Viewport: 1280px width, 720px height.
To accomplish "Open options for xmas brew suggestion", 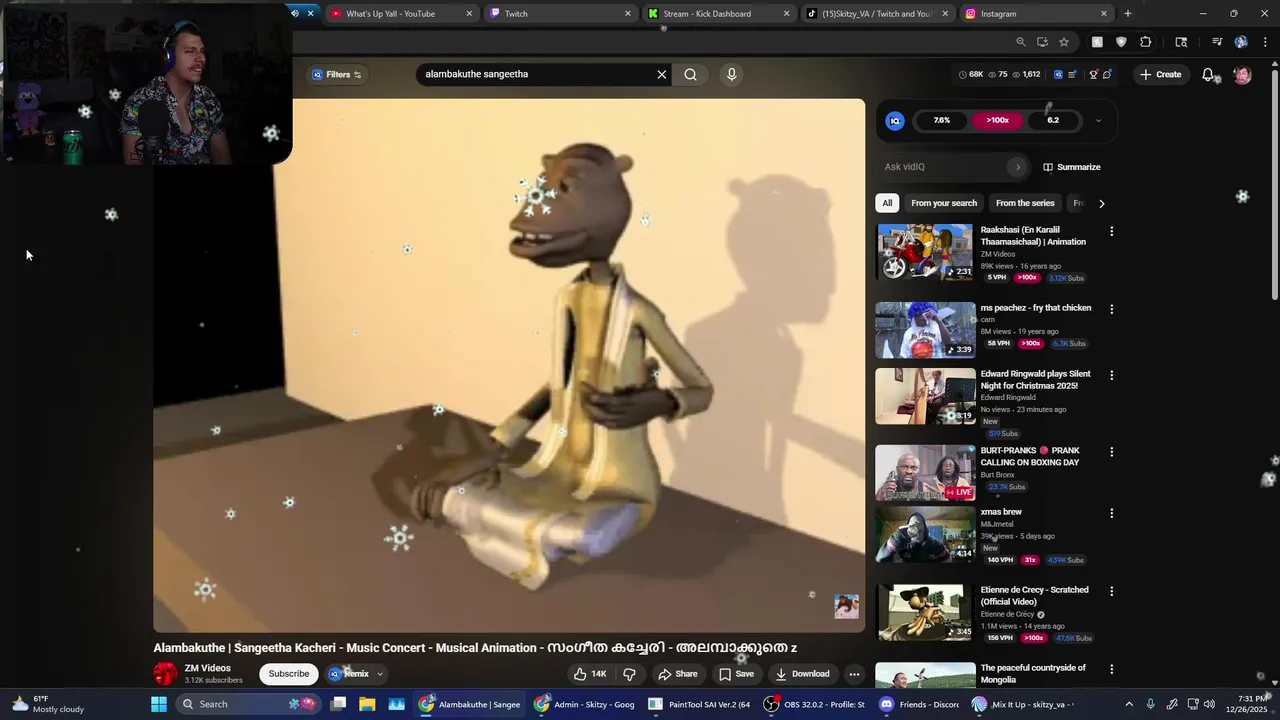I will [1111, 513].
